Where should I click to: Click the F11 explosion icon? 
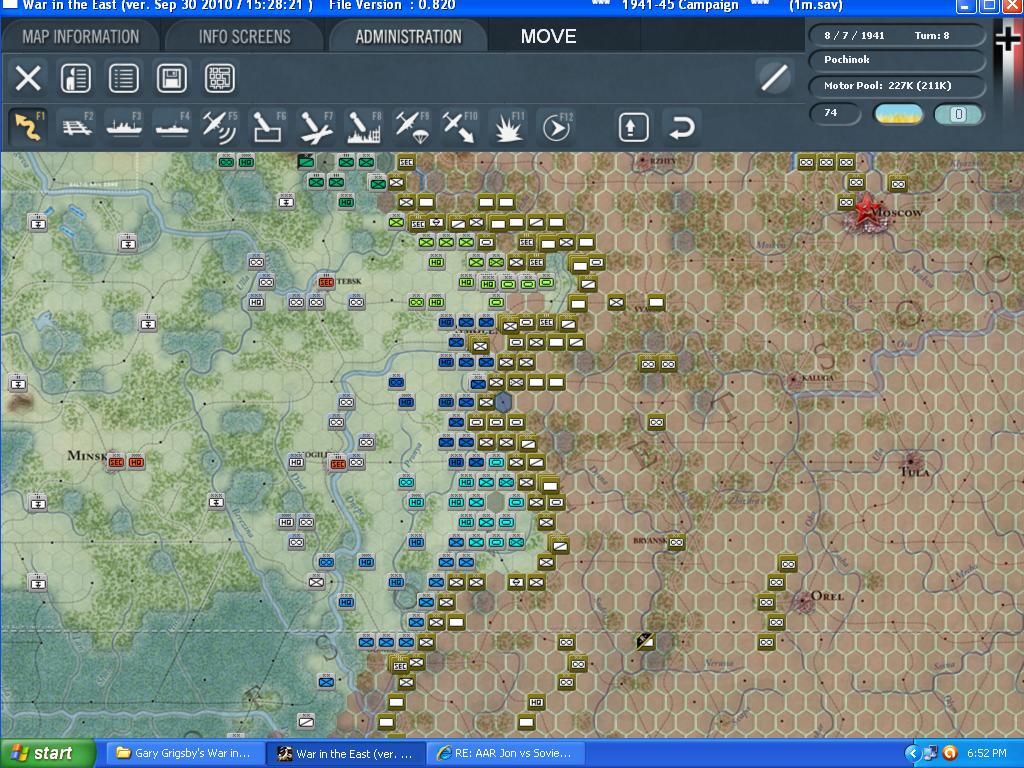[508, 126]
